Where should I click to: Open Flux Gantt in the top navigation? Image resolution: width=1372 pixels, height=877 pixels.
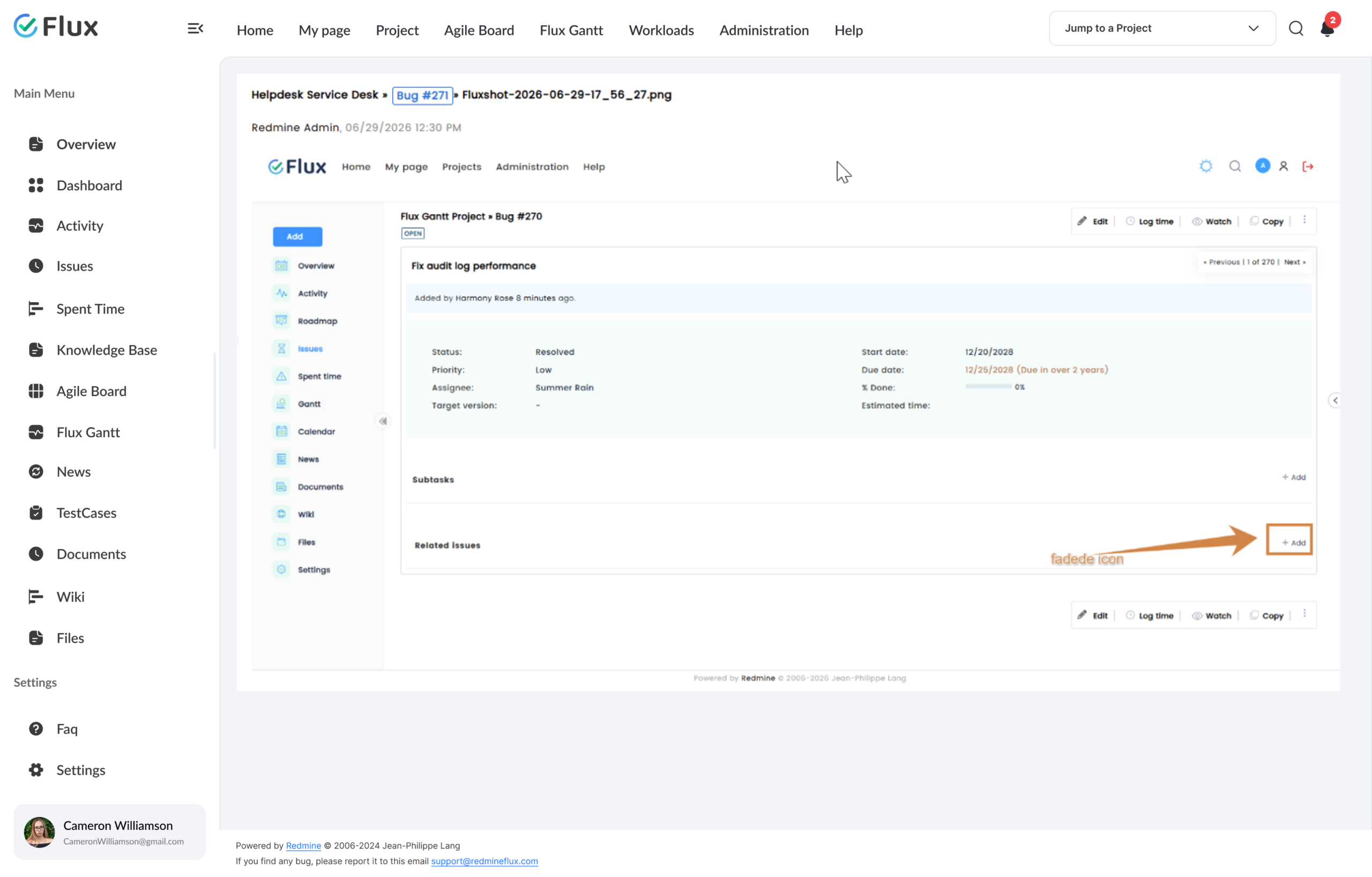571,30
